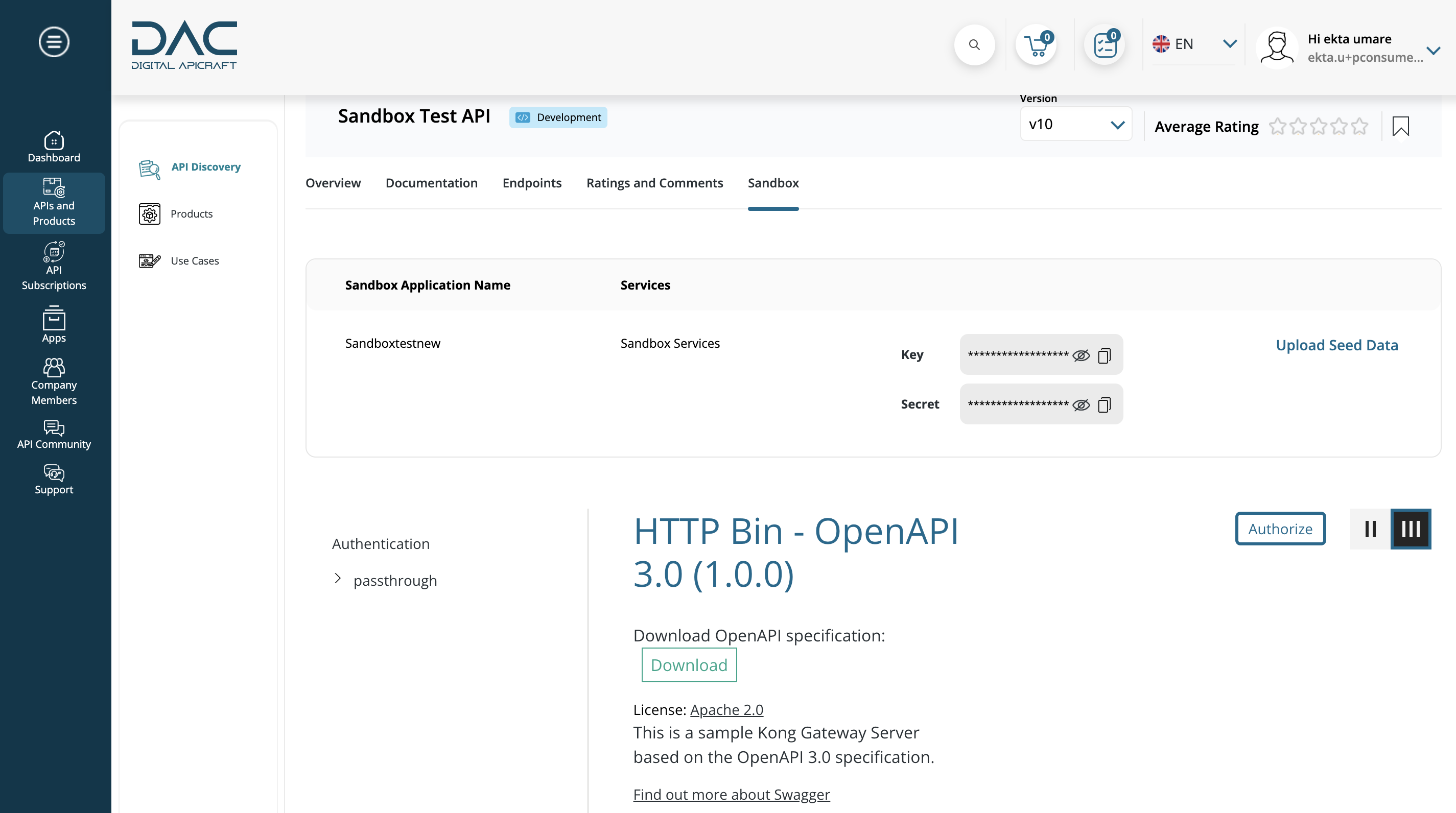Viewport: 1456px width, 813px height.
Task: Open Apps in sidebar
Action: click(54, 325)
